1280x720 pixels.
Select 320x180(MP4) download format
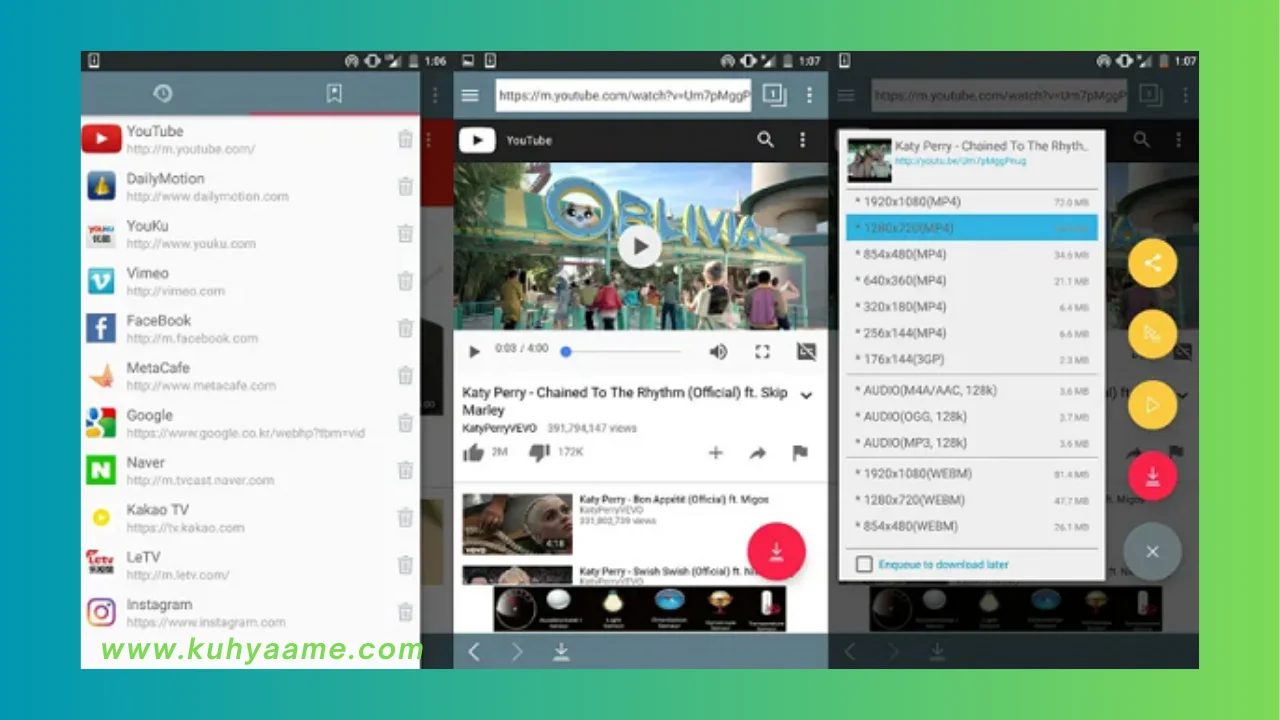pyautogui.click(x=971, y=307)
